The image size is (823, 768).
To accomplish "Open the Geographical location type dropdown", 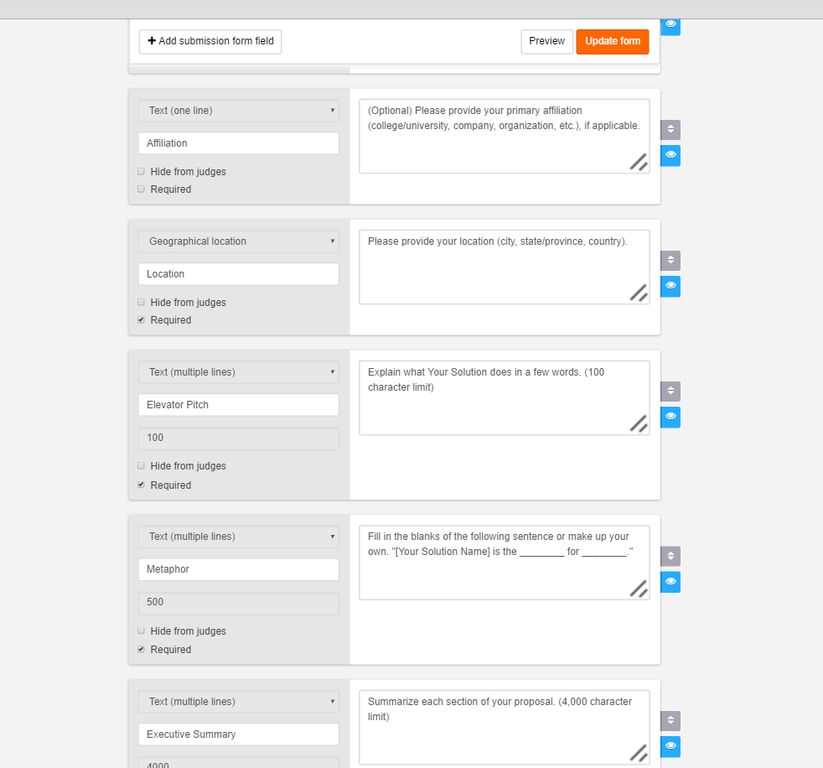I will pyautogui.click(x=238, y=241).
